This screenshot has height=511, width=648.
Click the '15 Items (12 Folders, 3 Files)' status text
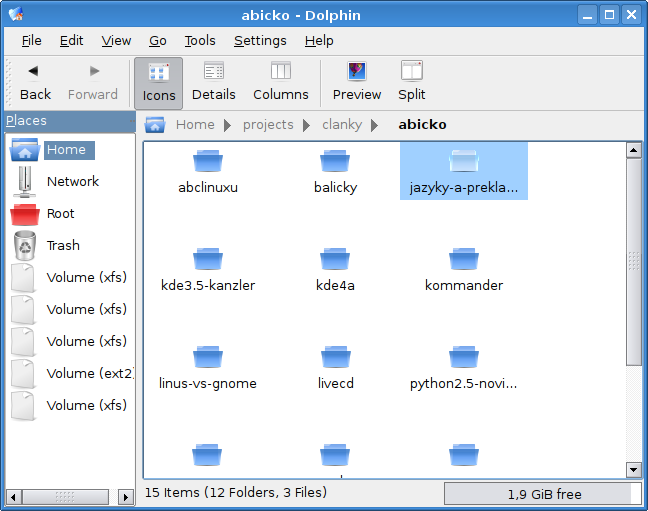pyautogui.click(x=236, y=492)
